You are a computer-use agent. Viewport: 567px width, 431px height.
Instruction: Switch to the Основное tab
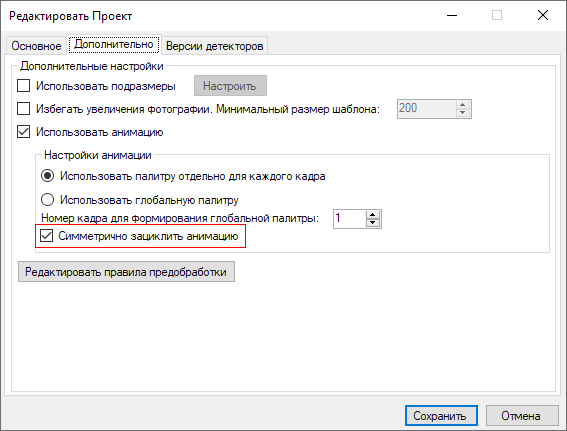click(x=36, y=46)
